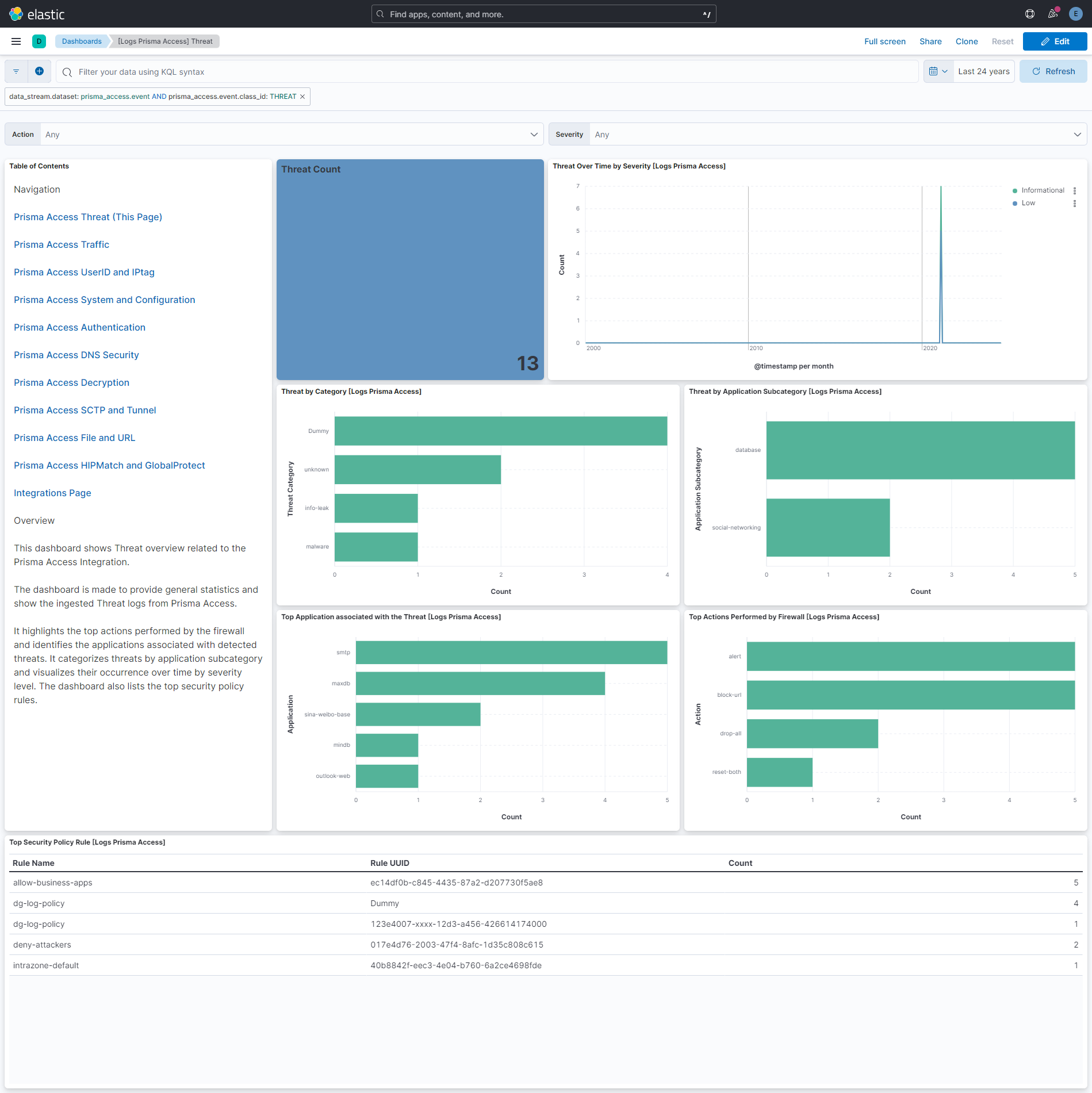Open the date picker calendar icon
The height and width of the screenshot is (1093, 1092).
(933, 71)
